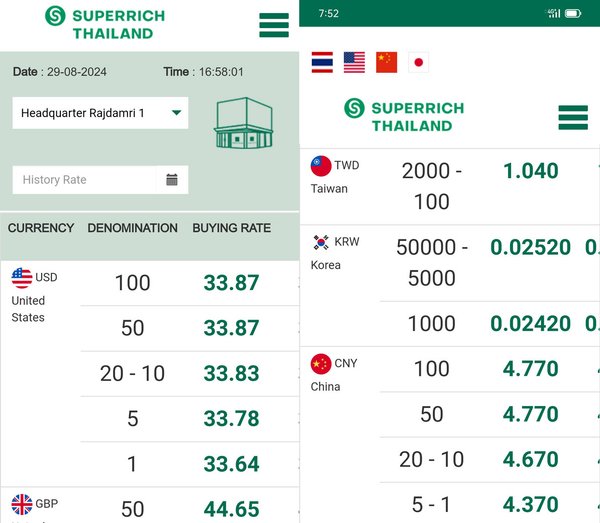Switch language using the China flag

point(386,62)
